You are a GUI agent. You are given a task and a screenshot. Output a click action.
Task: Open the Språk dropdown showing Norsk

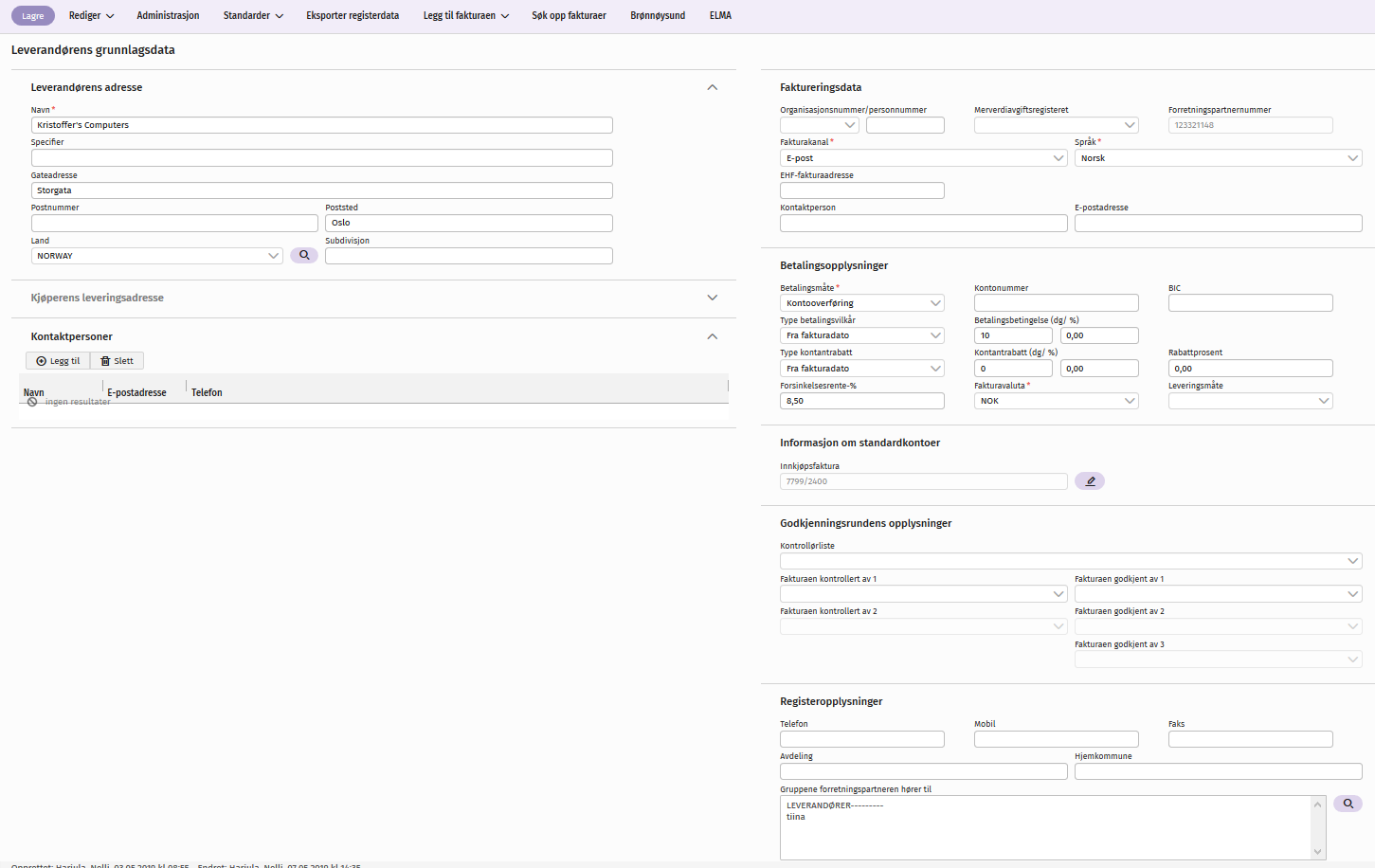[1219, 158]
